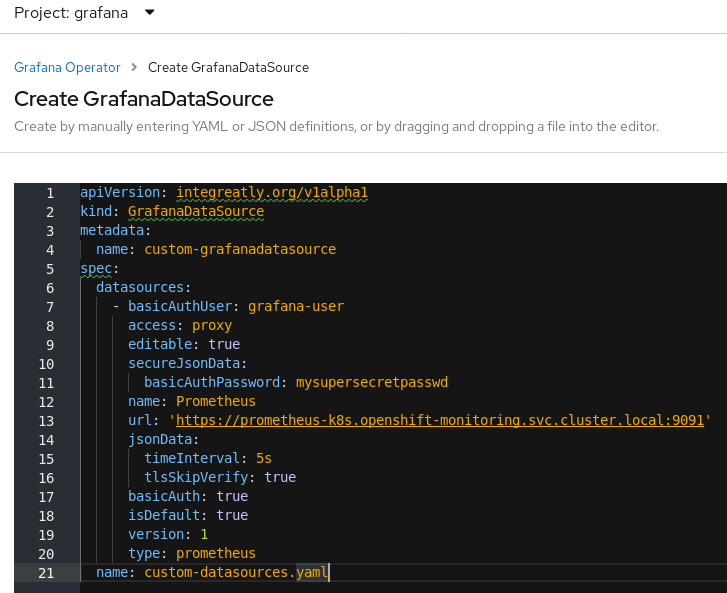Click the breadcrumb chevron separator
727x593 pixels.
(134, 67)
